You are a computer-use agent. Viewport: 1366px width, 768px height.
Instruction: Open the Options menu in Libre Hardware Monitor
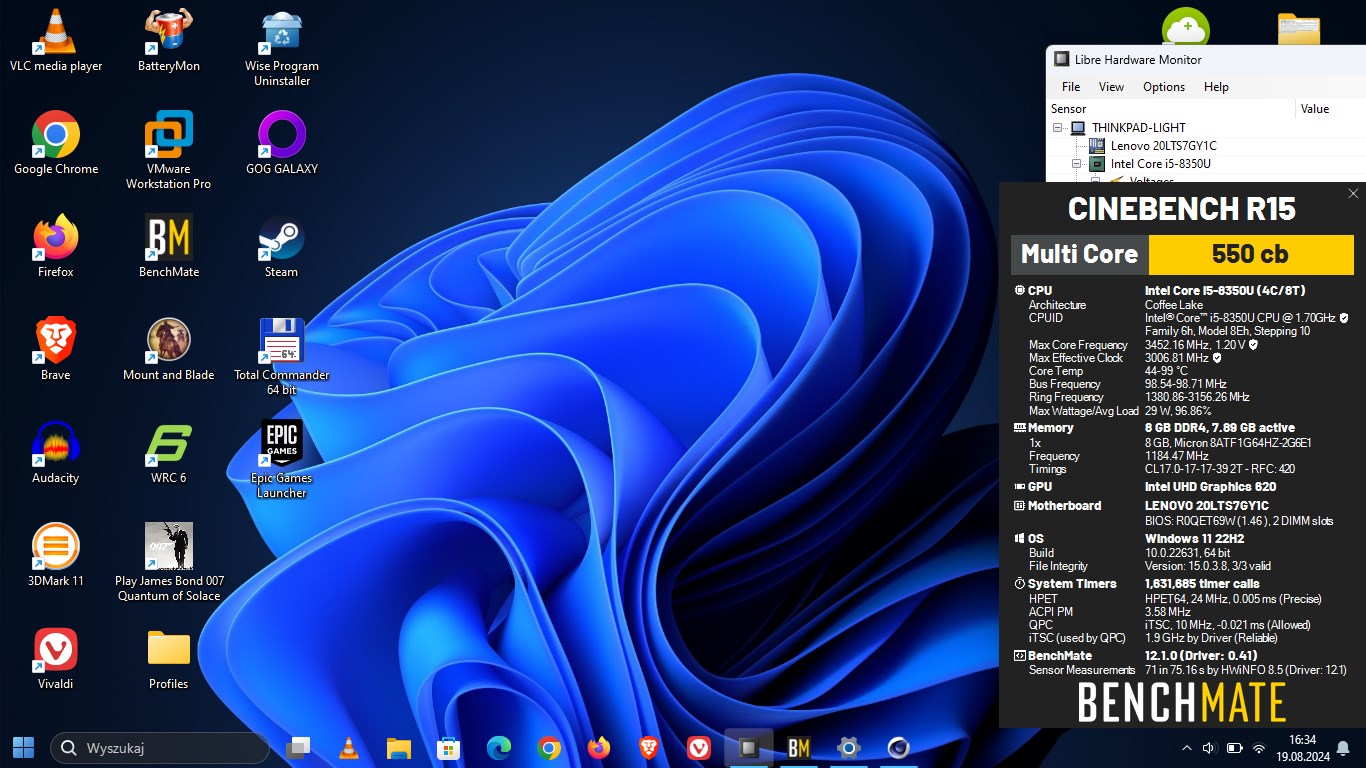click(x=1164, y=87)
